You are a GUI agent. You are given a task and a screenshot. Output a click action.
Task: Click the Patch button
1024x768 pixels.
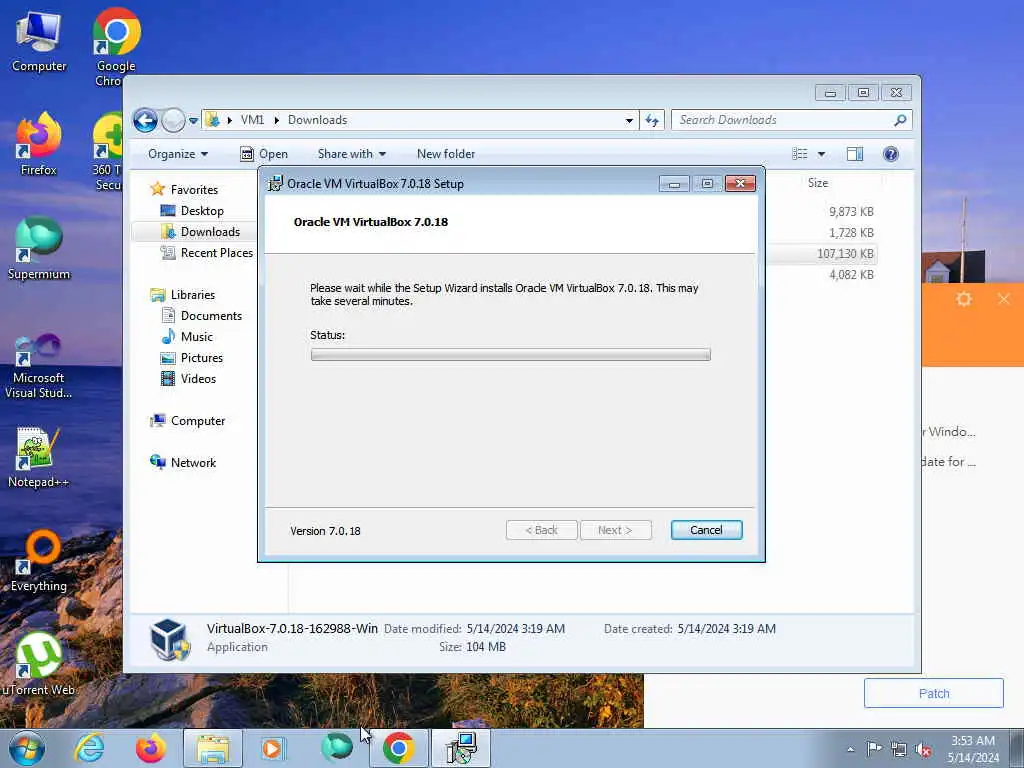pos(933,693)
